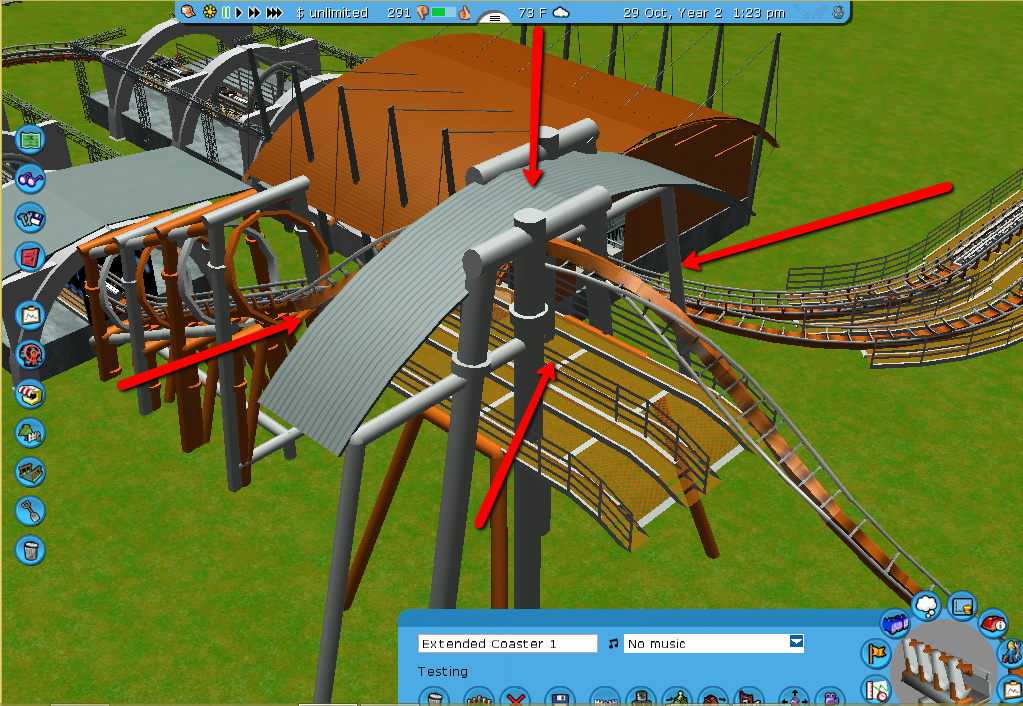Switch to the coaster train vehicles tab

[x=894, y=624]
